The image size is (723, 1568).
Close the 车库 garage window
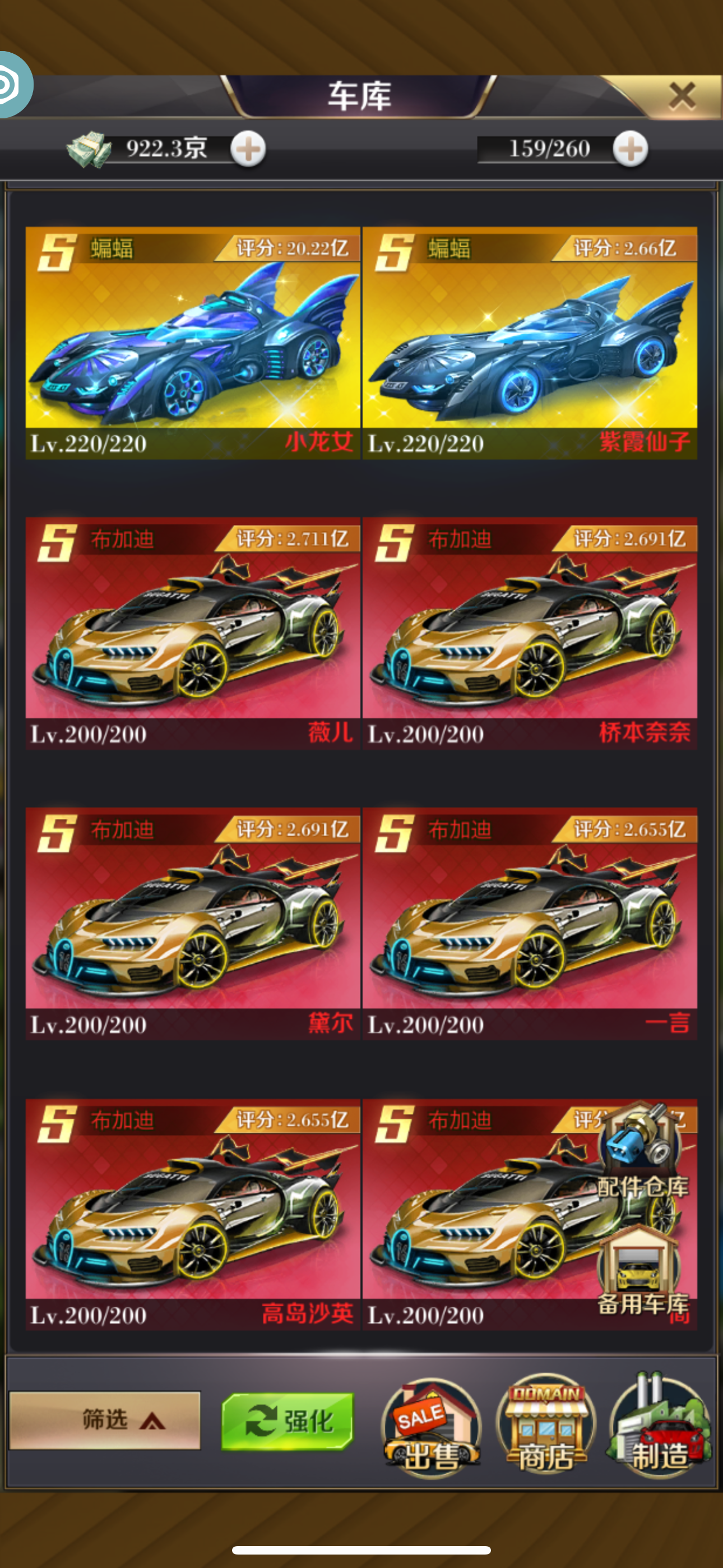(682, 95)
